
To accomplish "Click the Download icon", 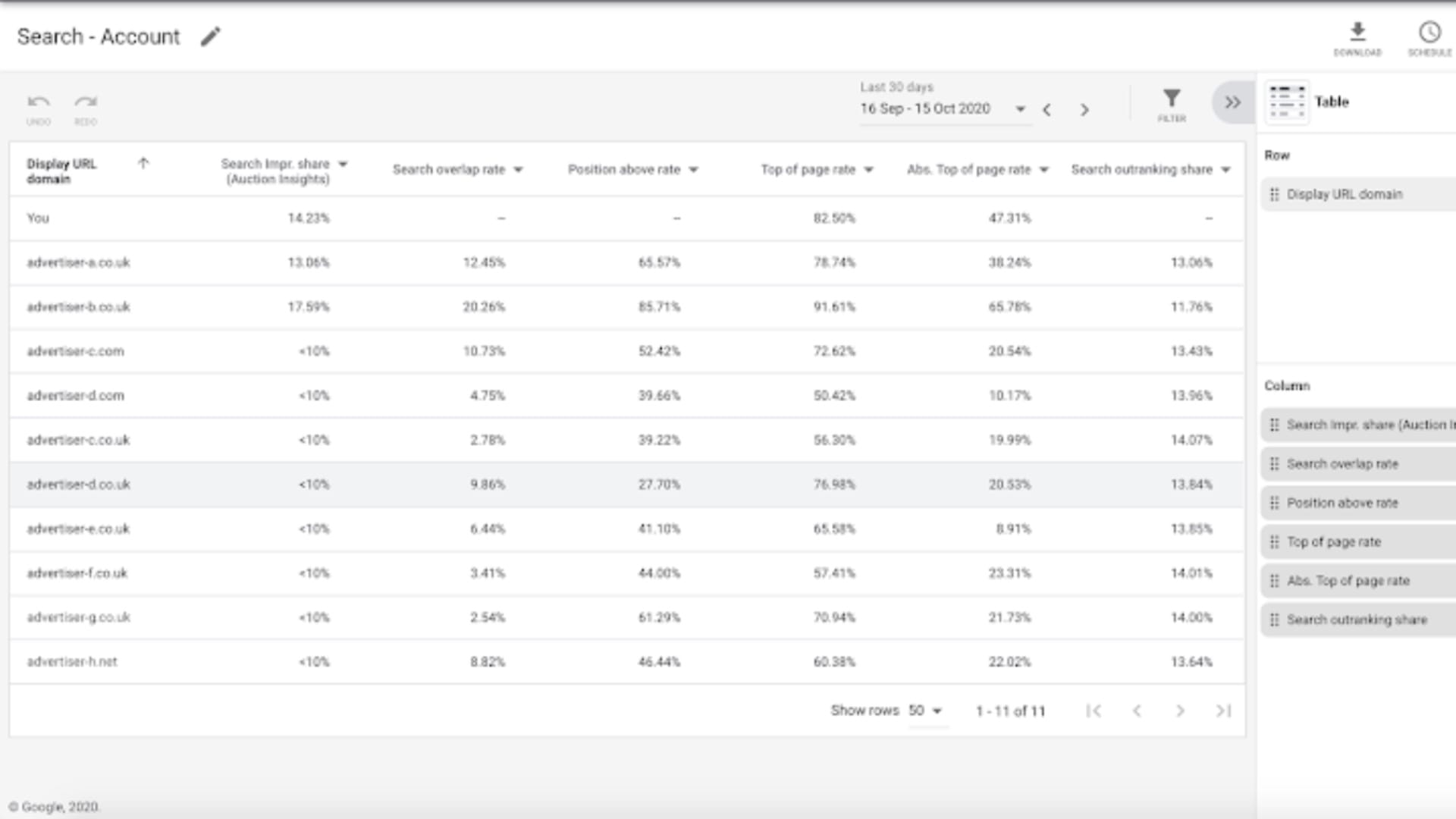I will pyautogui.click(x=1357, y=30).
